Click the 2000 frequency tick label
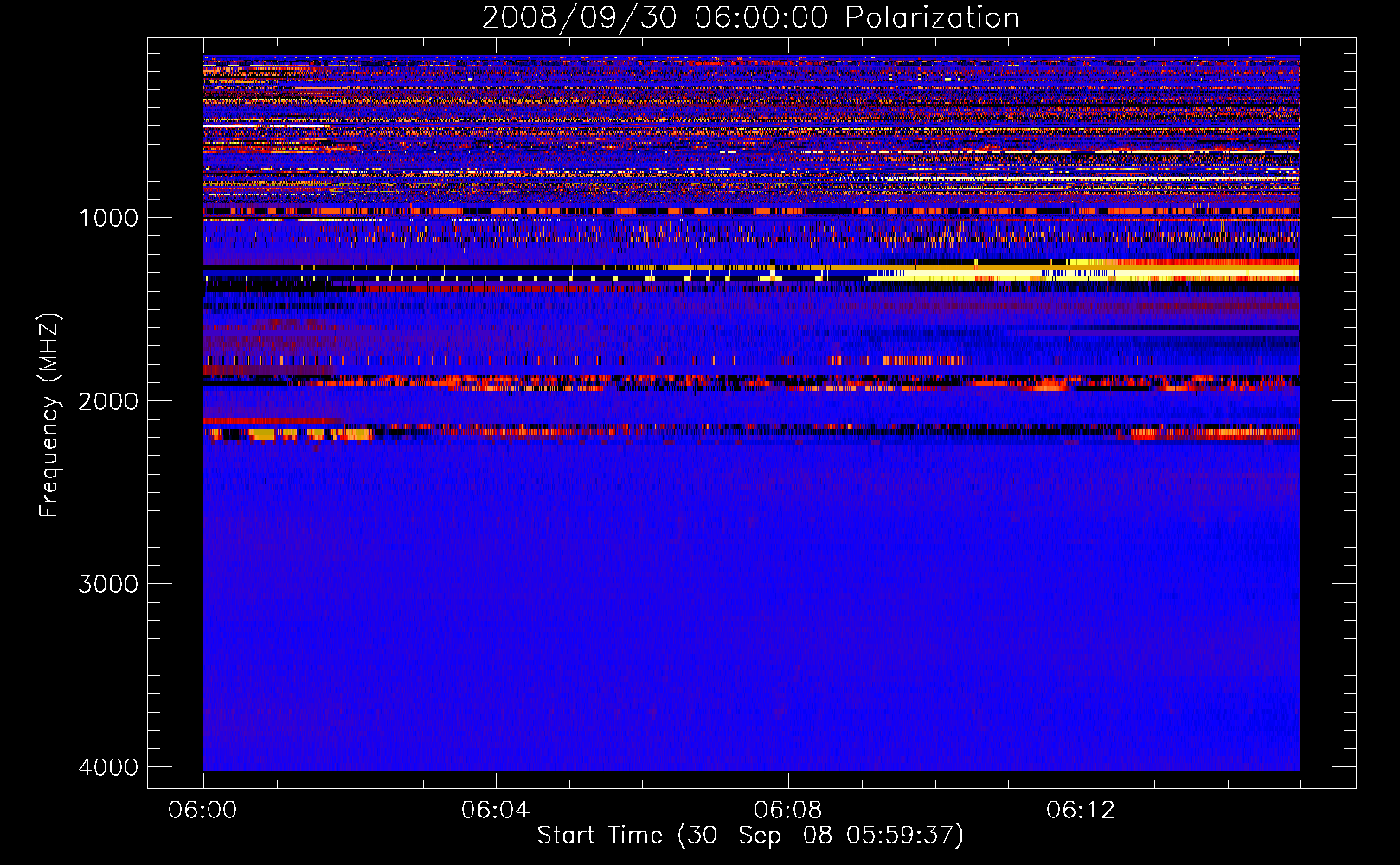 coord(109,401)
